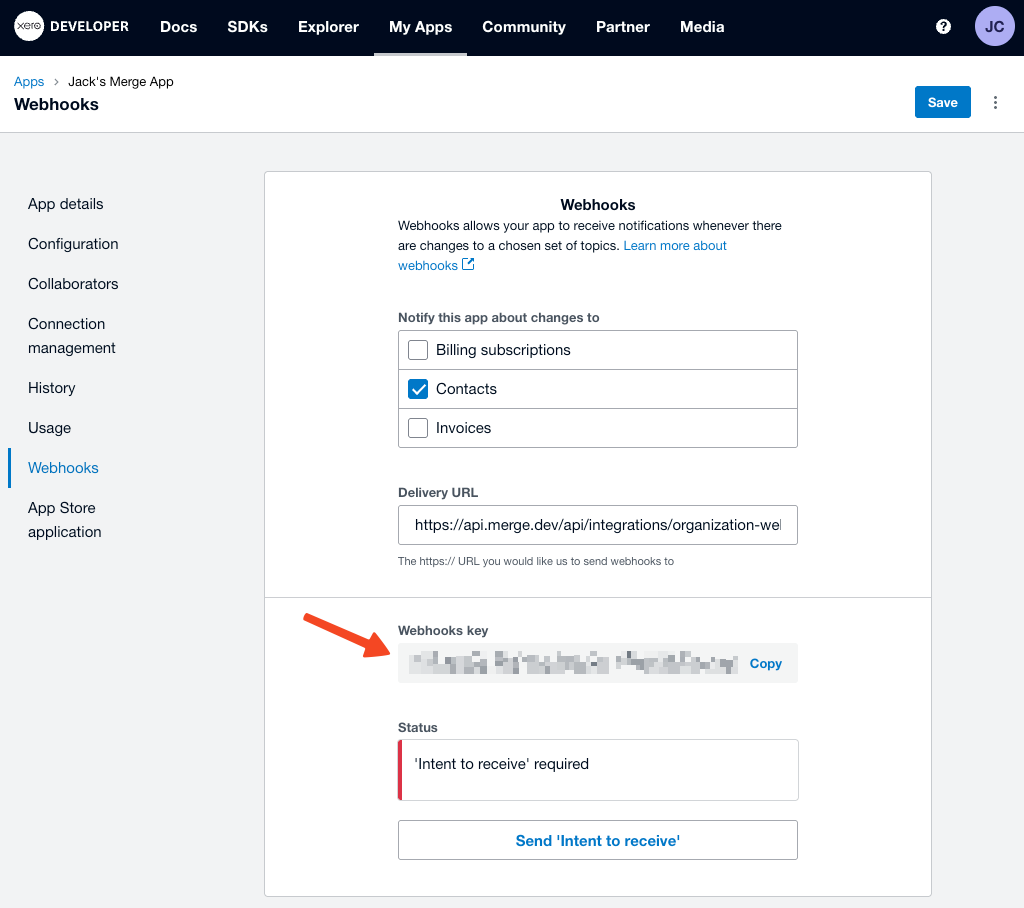The height and width of the screenshot is (908, 1024).
Task: Open the My Apps tab
Action: (420, 27)
